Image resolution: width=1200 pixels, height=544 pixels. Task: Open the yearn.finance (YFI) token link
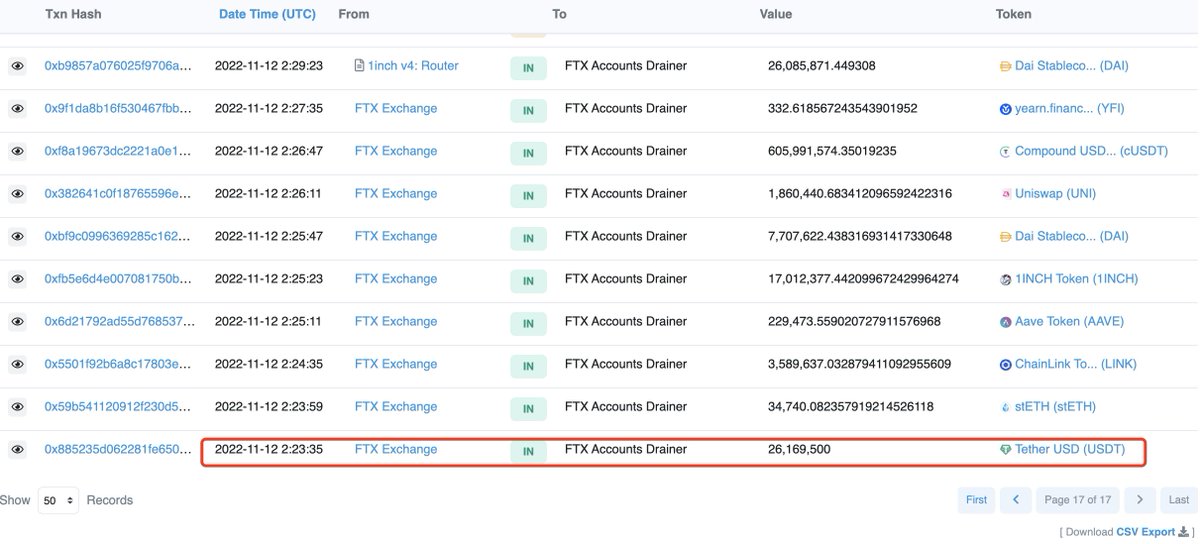(x=1072, y=108)
